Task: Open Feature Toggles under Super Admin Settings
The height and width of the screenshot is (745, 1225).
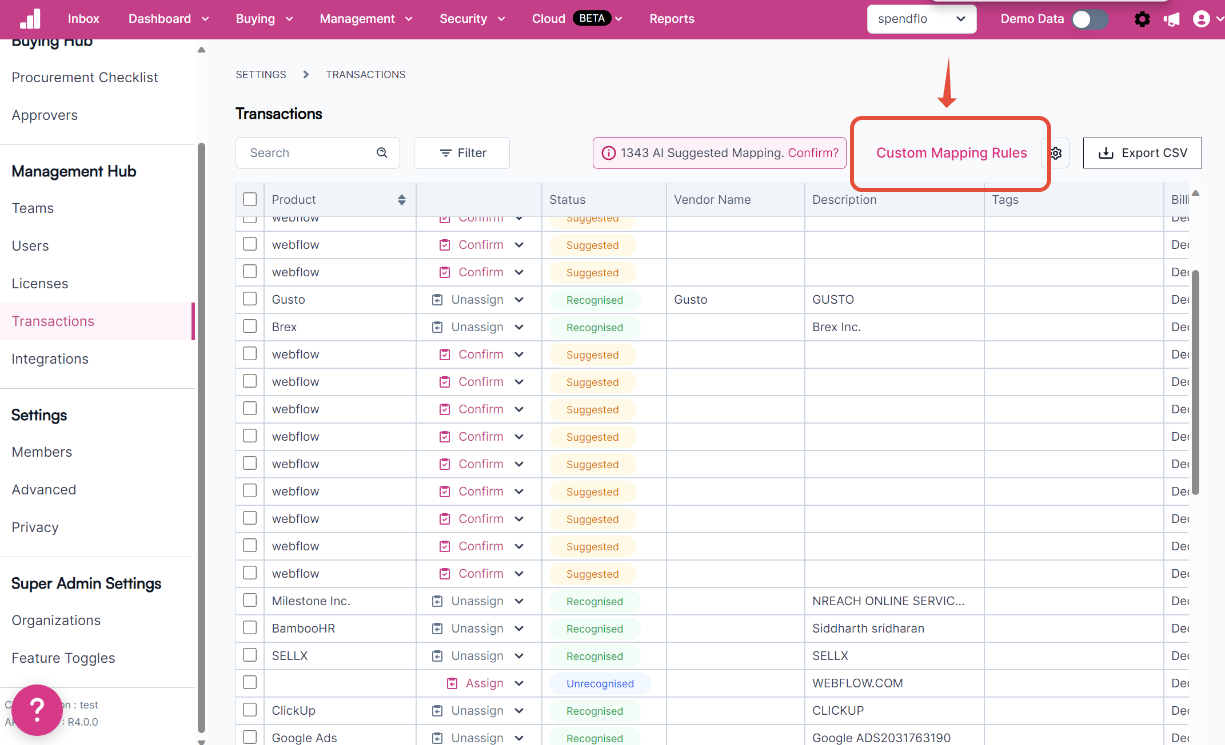Action: pos(63,658)
